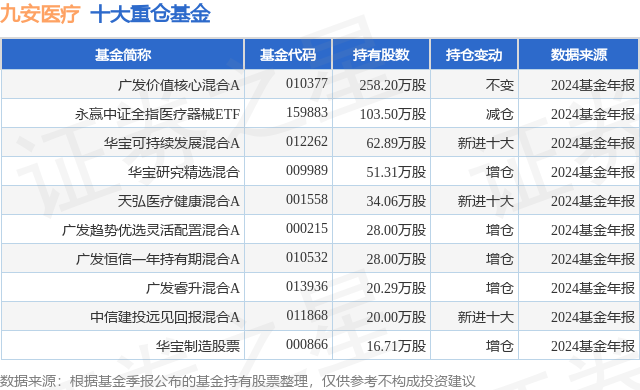Click the 基金简称 column header
The width and height of the screenshot is (640, 390).
pyautogui.click(x=123, y=55)
